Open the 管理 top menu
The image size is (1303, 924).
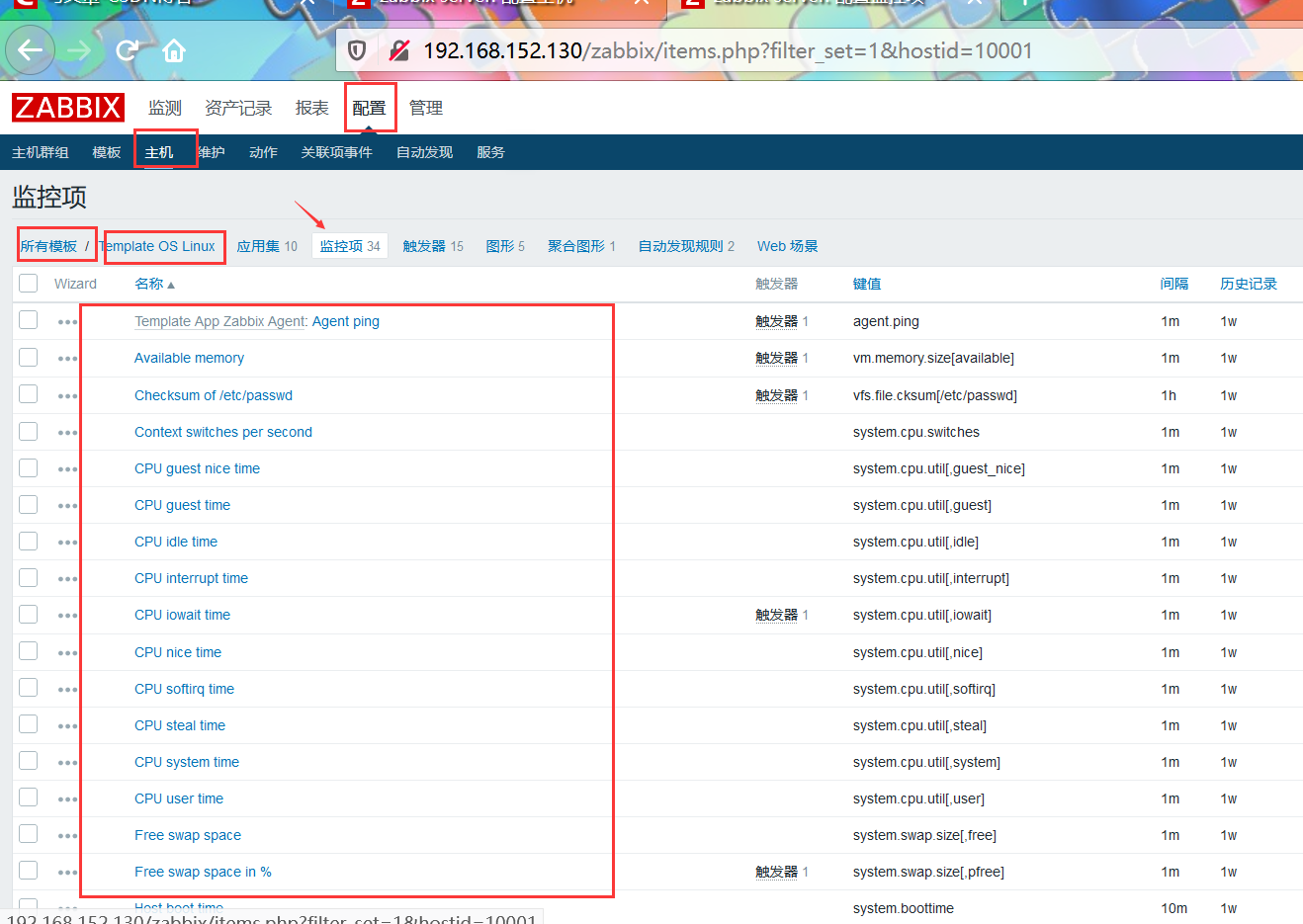[426, 108]
